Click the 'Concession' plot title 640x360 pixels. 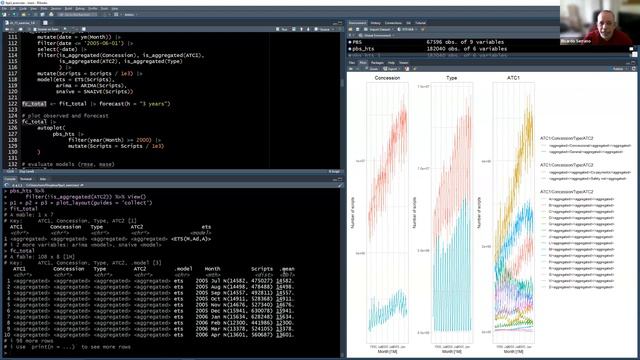tap(387, 78)
